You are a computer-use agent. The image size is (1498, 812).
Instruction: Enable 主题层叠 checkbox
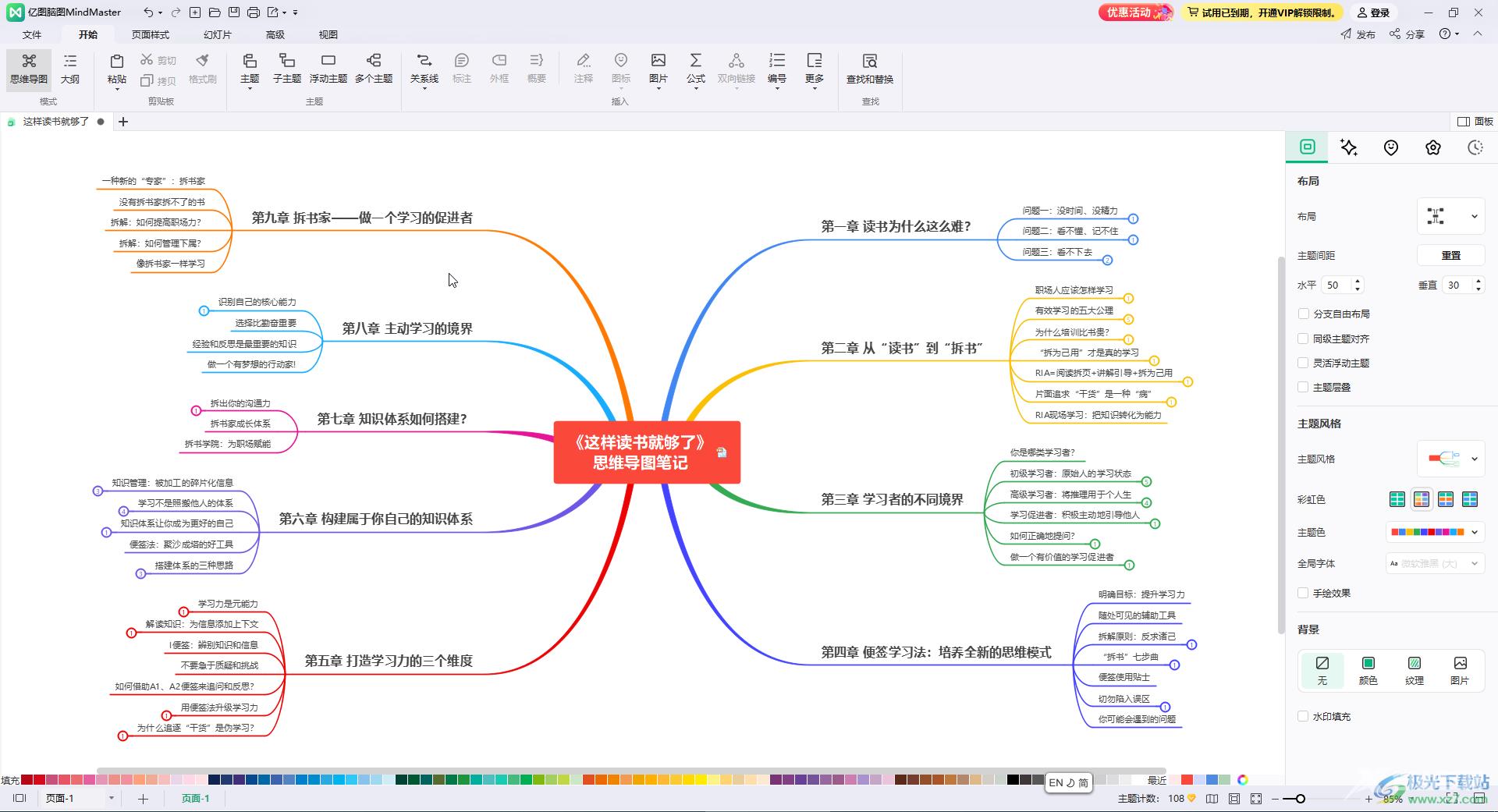point(1303,387)
